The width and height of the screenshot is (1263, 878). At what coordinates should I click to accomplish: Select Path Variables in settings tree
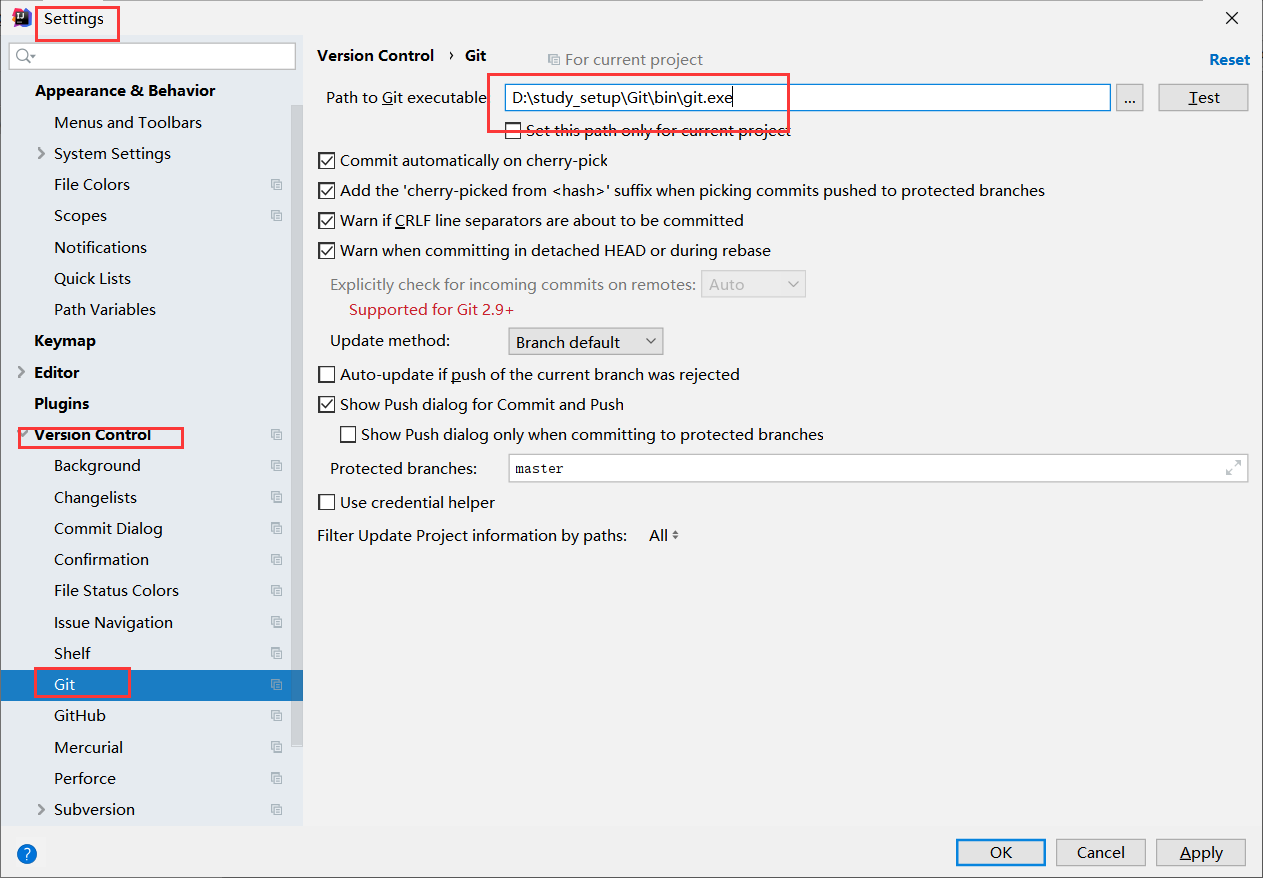[x=105, y=309]
